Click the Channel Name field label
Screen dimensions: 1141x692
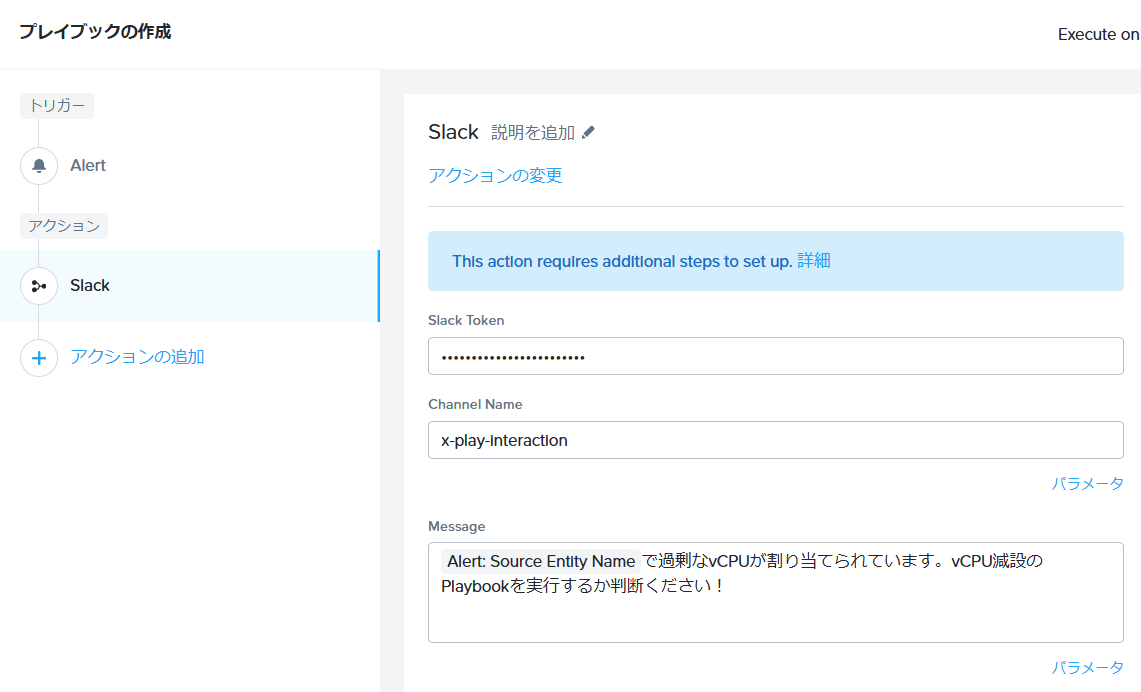[475, 405]
